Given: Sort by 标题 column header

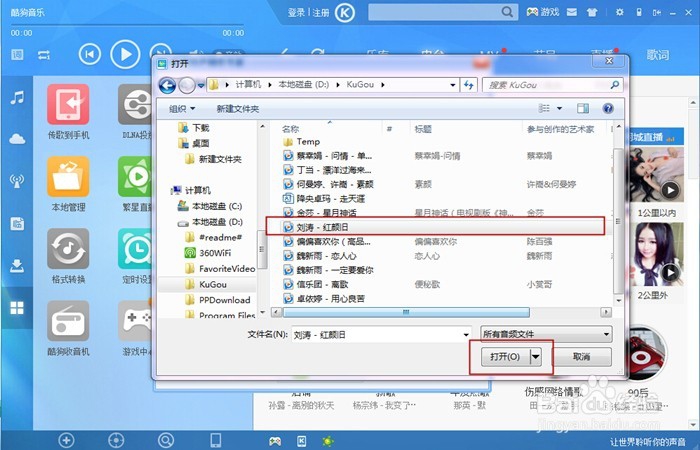Looking at the screenshot, I should [x=423, y=129].
